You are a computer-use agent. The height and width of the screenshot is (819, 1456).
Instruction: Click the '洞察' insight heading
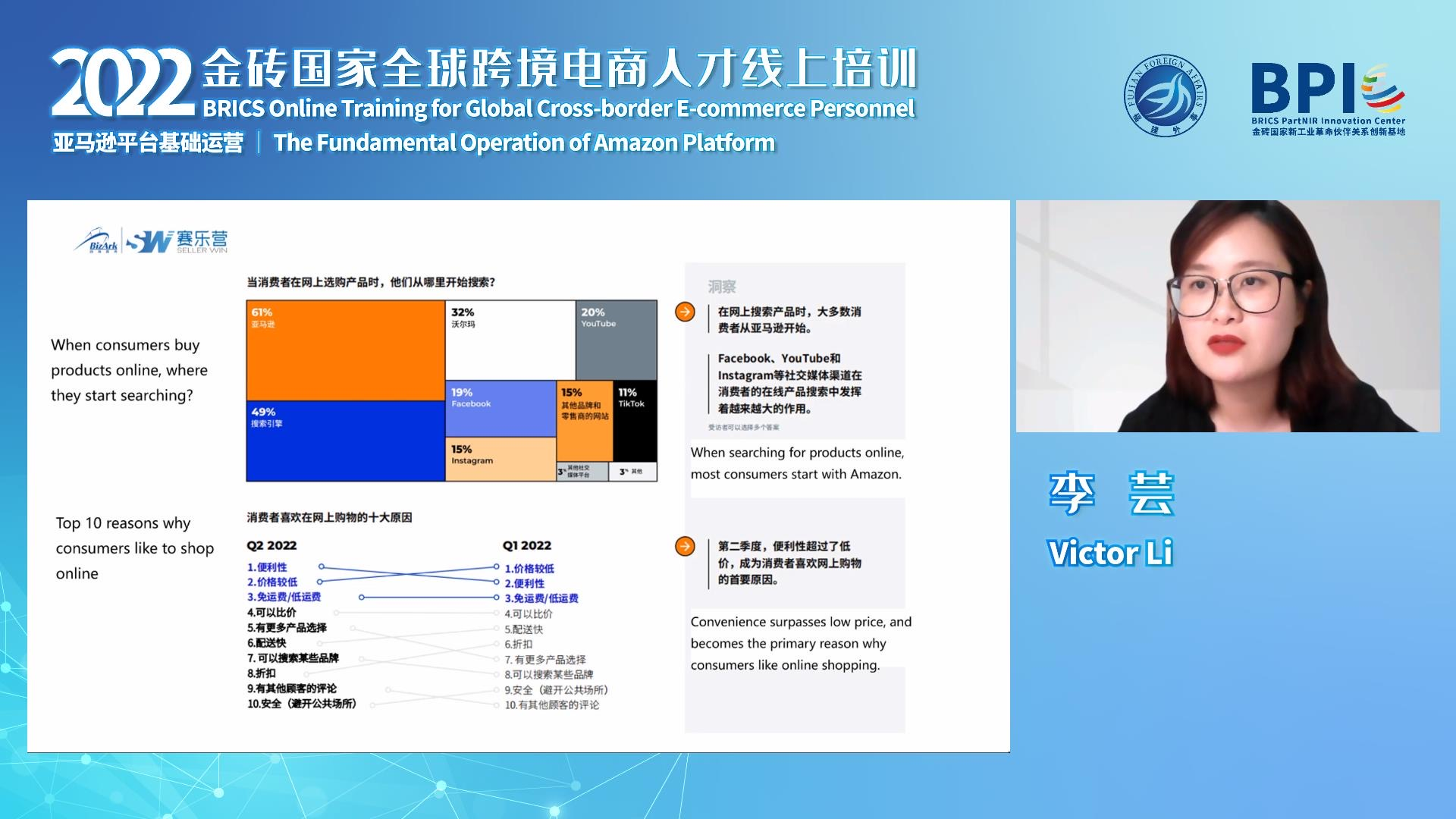tap(722, 287)
